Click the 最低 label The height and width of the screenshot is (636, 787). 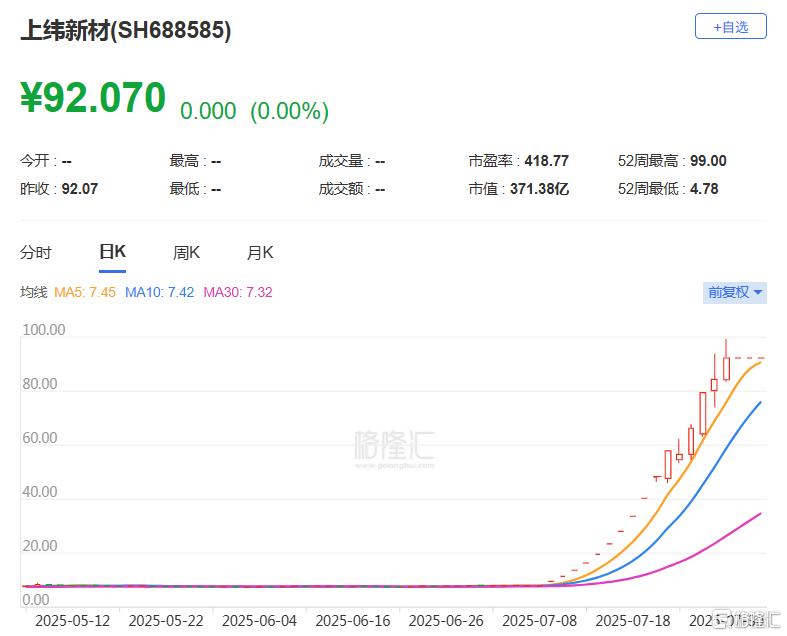pos(184,189)
